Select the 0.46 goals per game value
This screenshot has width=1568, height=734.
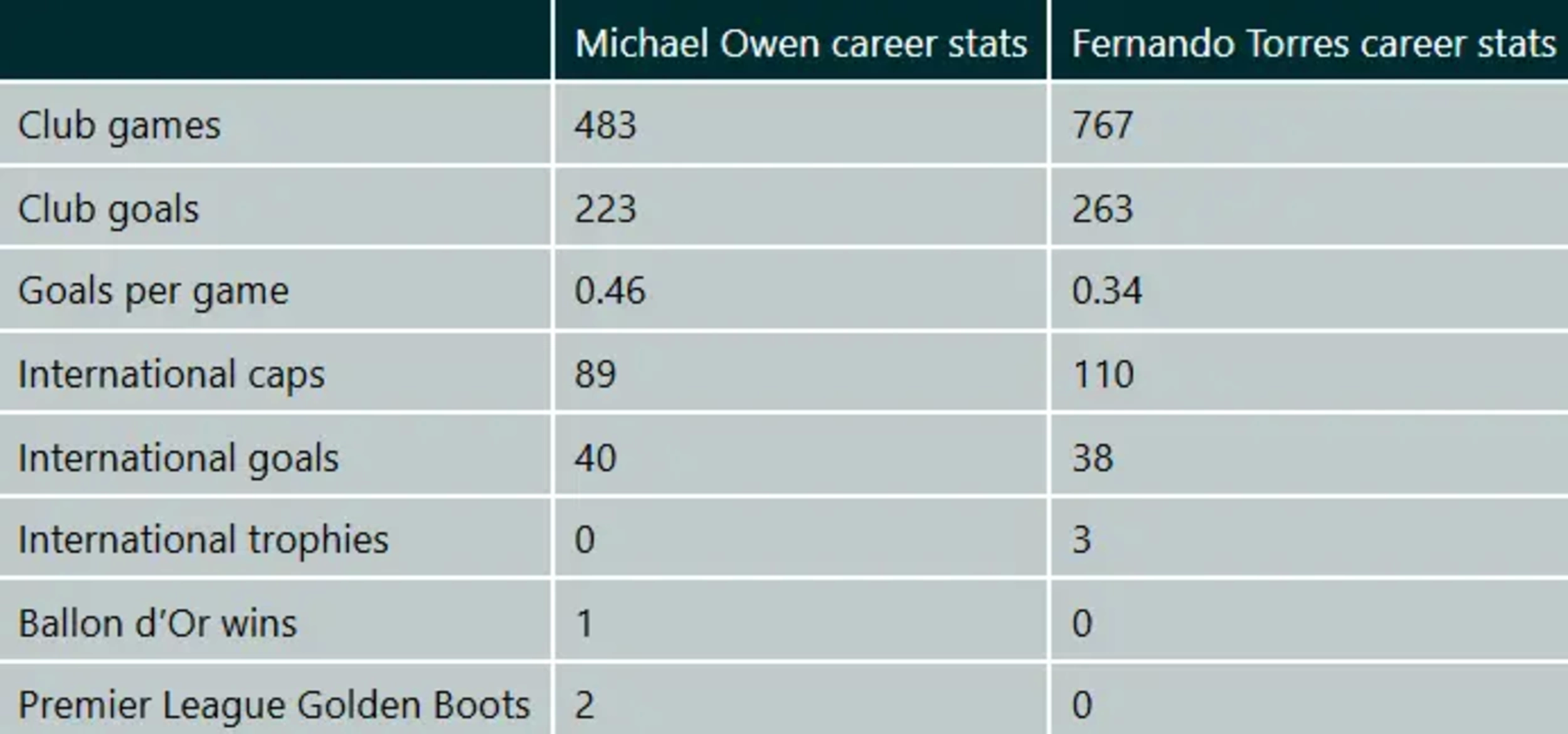[x=610, y=291]
